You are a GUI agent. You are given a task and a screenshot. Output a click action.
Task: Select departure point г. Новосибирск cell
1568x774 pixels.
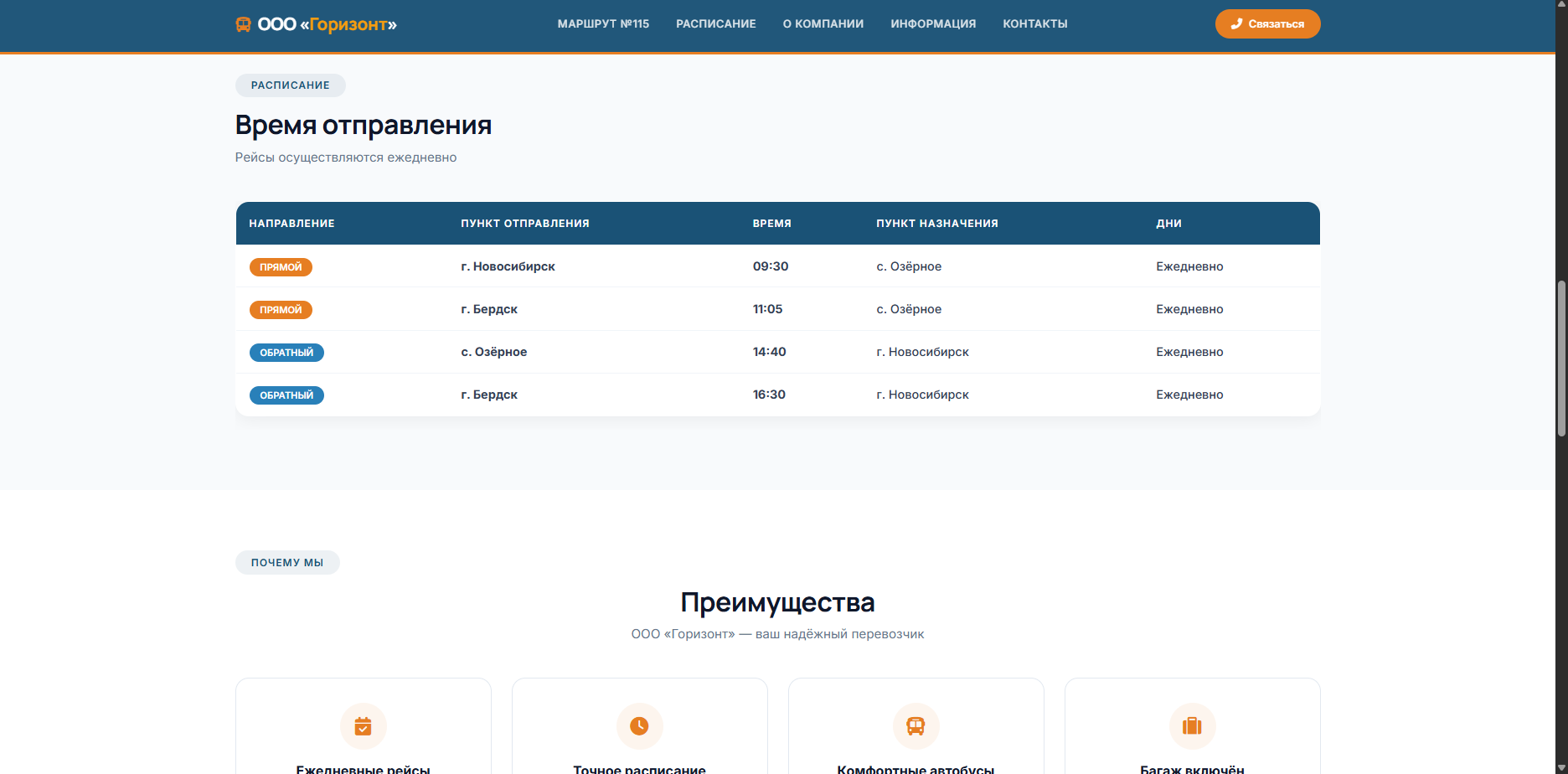(508, 266)
